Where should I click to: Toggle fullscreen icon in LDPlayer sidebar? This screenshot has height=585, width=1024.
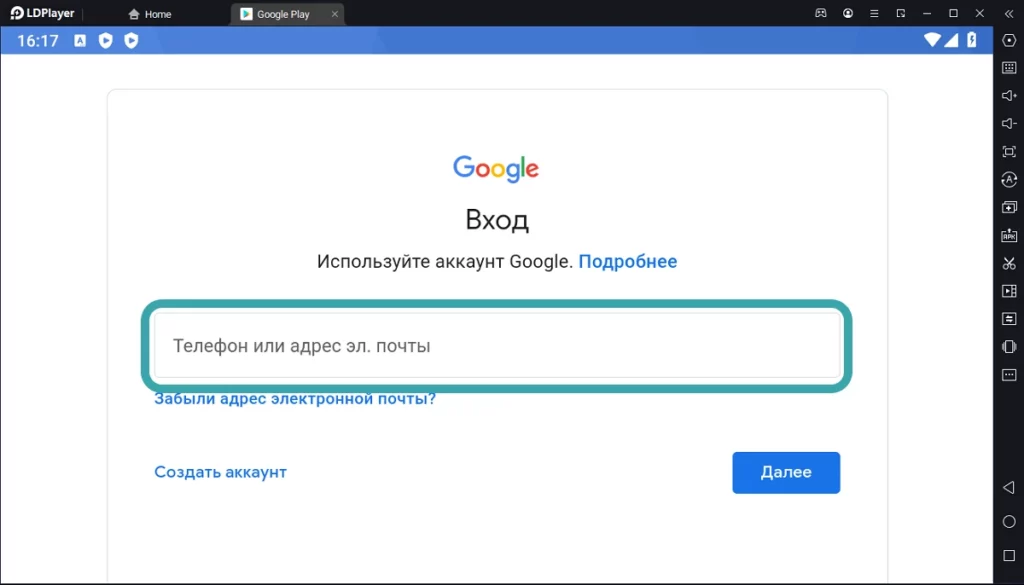point(1009,151)
